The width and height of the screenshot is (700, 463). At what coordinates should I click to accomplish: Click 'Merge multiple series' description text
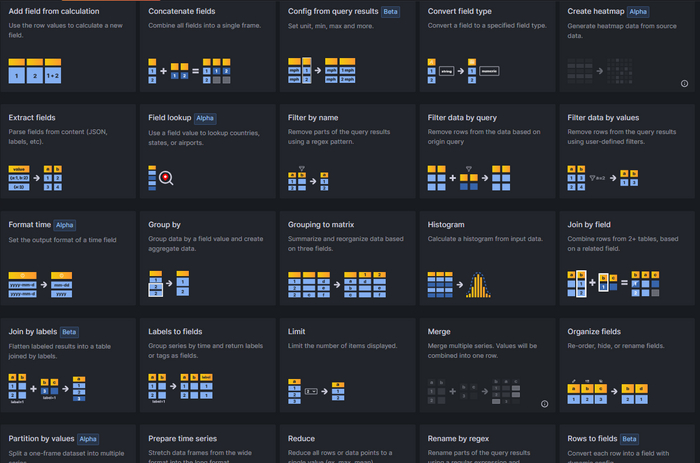tap(482, 350)
